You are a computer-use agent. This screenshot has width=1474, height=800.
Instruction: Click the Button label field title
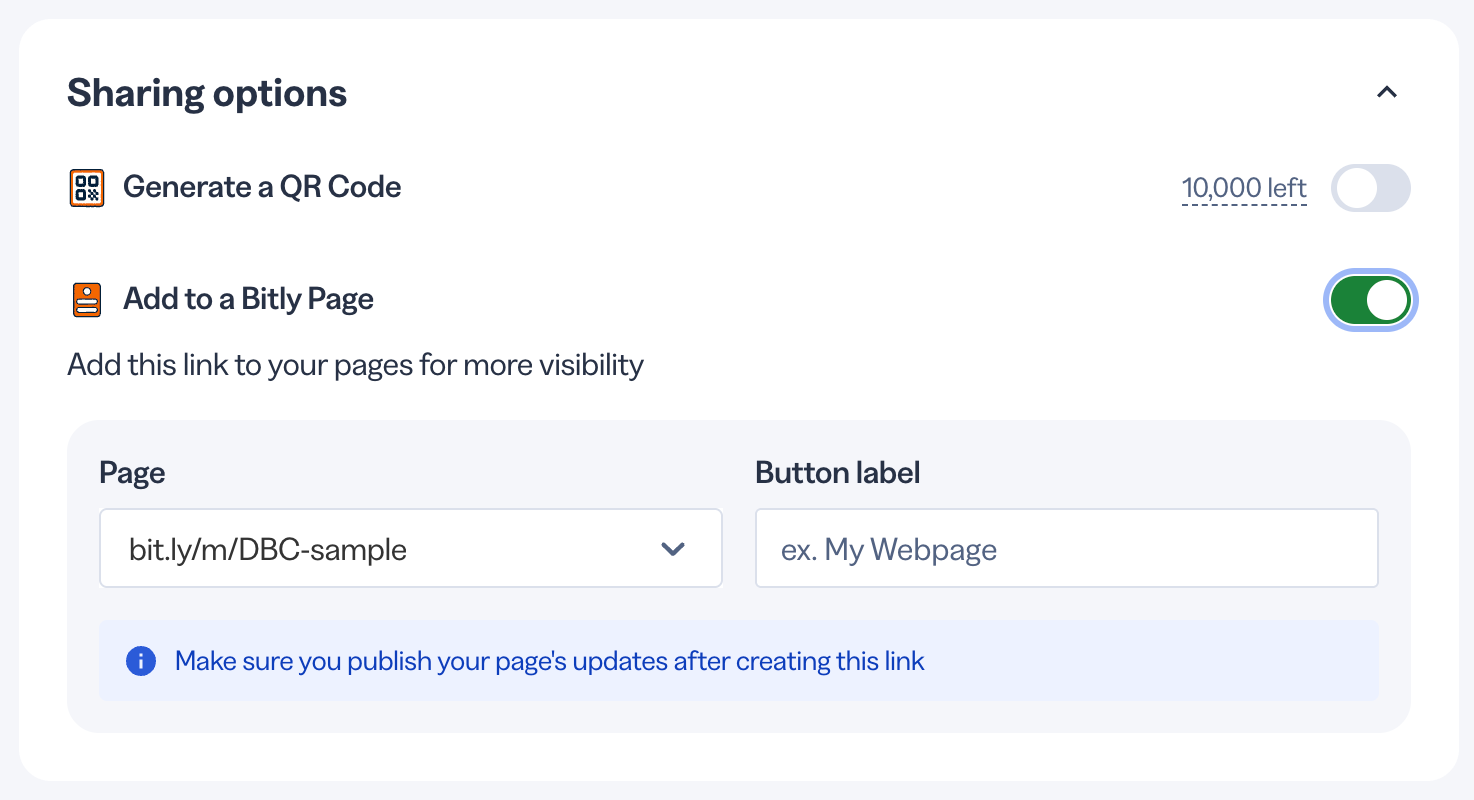(838, 472)
